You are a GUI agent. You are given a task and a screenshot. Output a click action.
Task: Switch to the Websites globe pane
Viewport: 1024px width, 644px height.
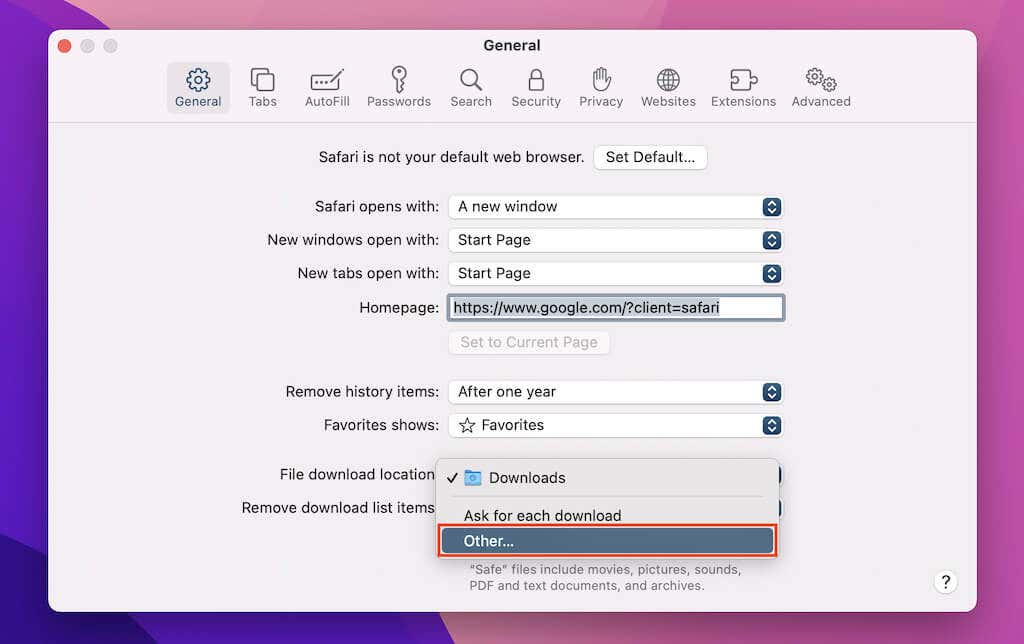(668, 88)
